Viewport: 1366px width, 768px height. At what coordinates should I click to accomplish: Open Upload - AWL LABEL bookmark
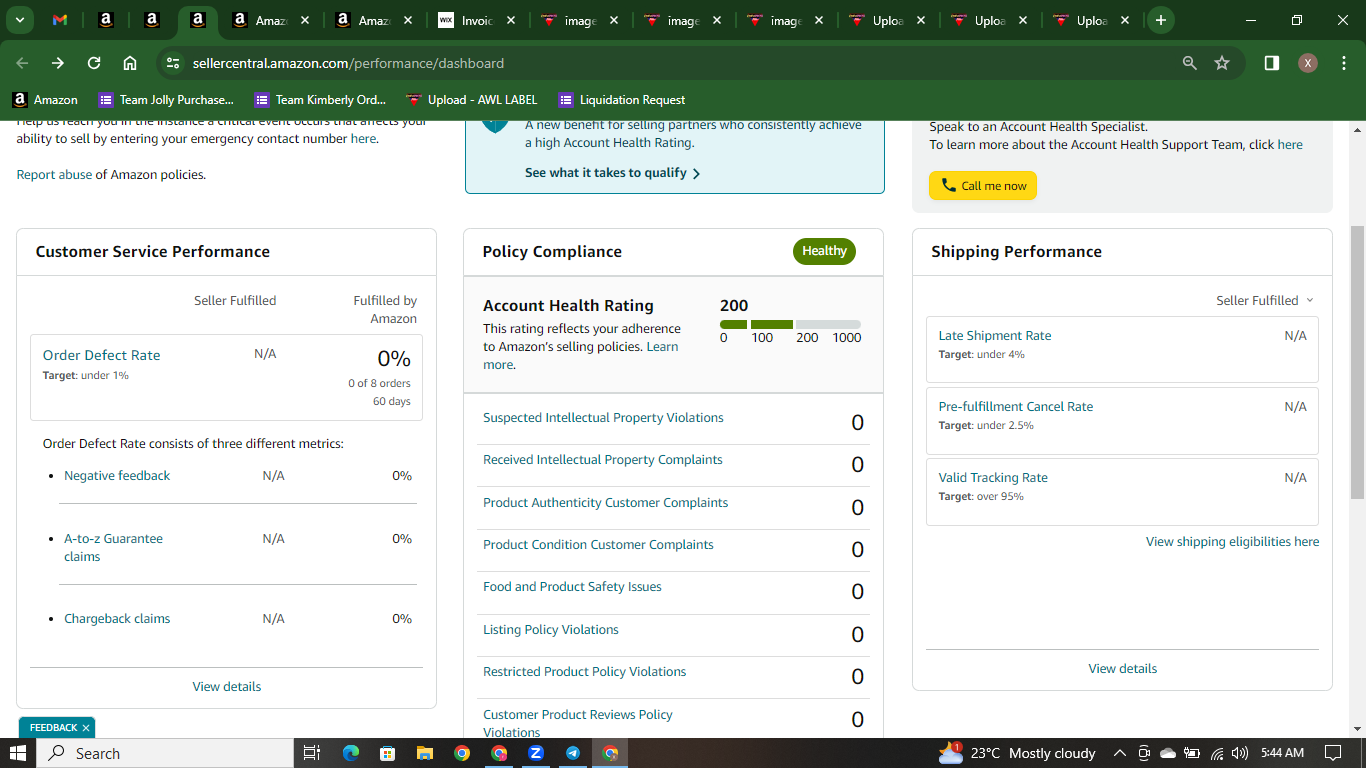tap(472, 100)
